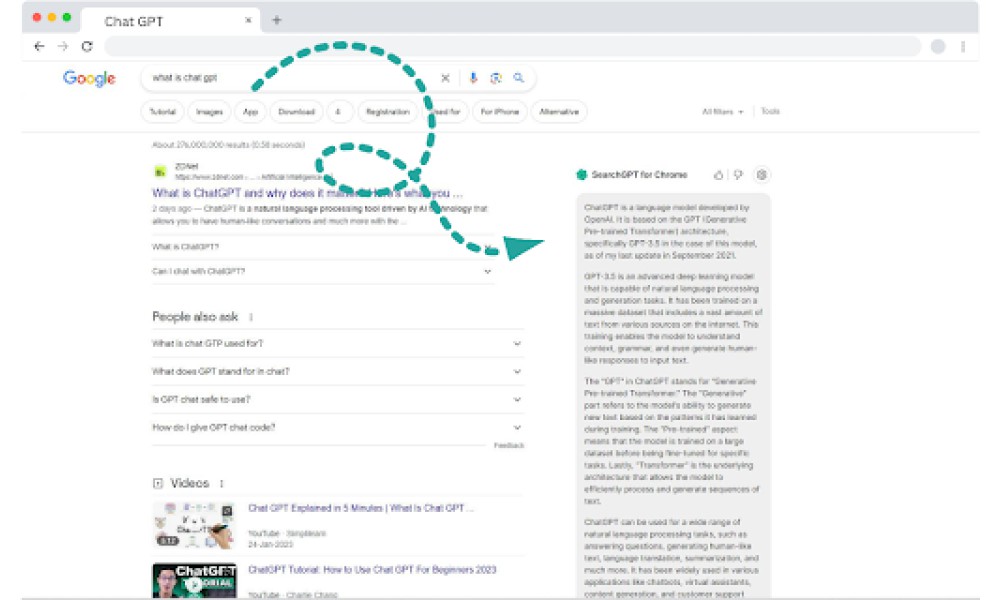Screen dimensions: 1000x600
Task: Expand 'Can I chat with ChatGPT?' question
Action: (x=322, y=272)
